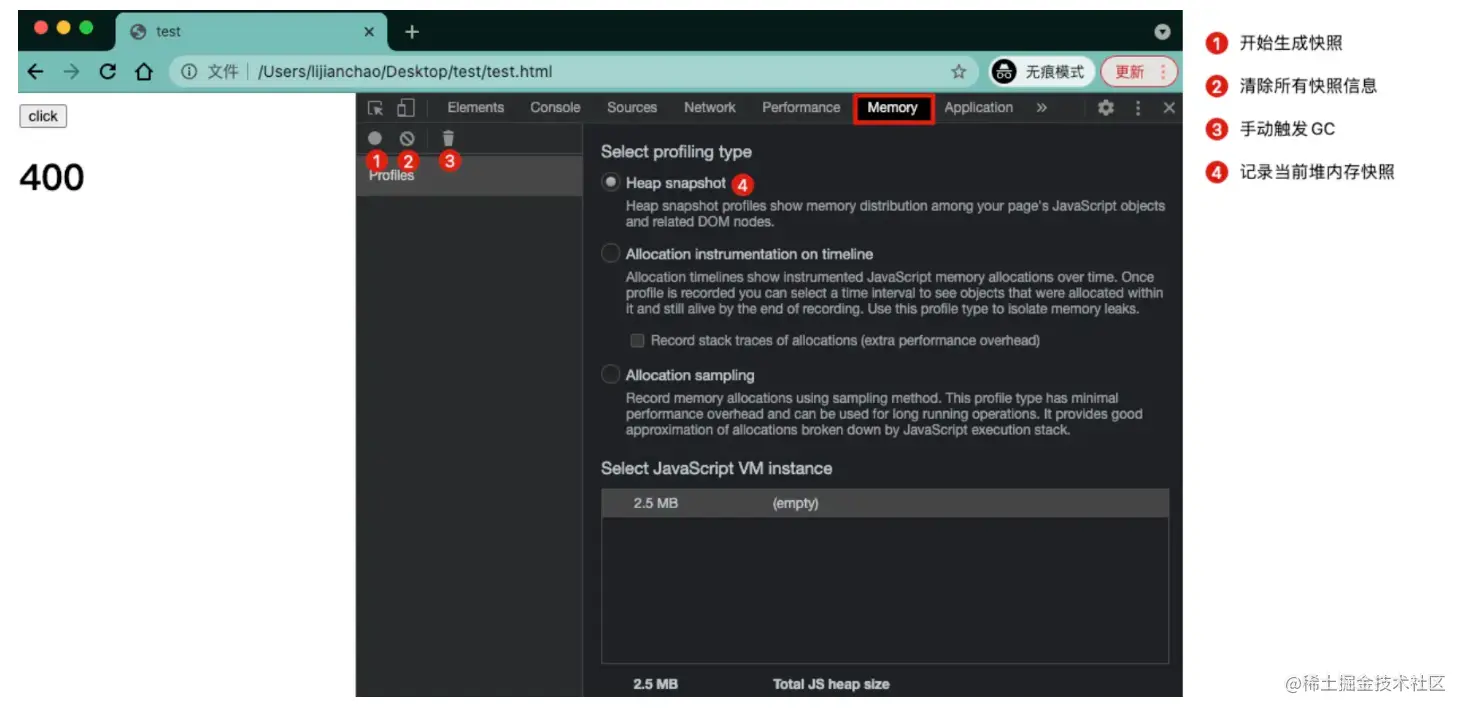Click the address bar file path
The width and height of the screenshot is (1466, 714).
tap(405, 72)
